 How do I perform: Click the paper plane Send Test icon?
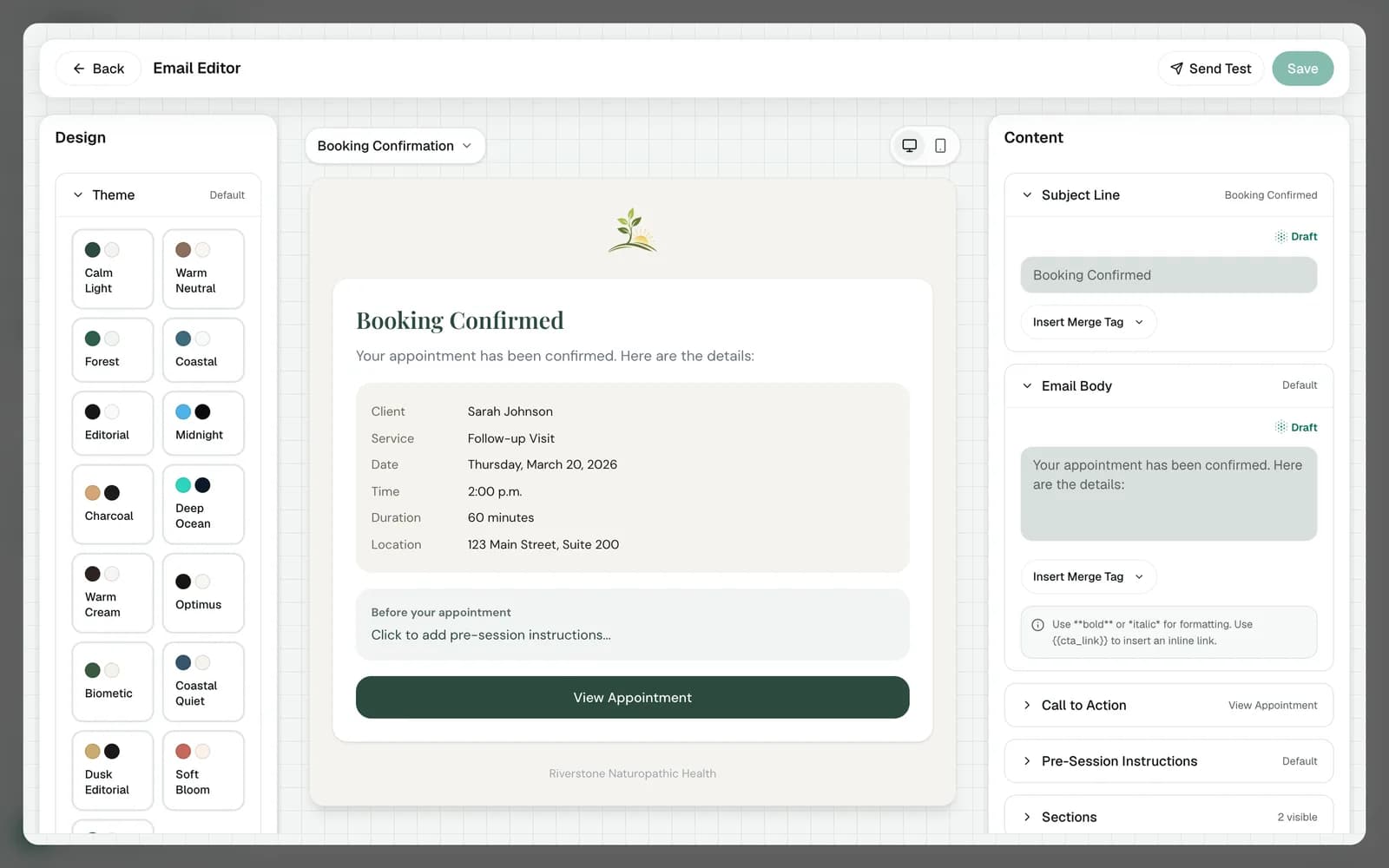(1176, 69)
